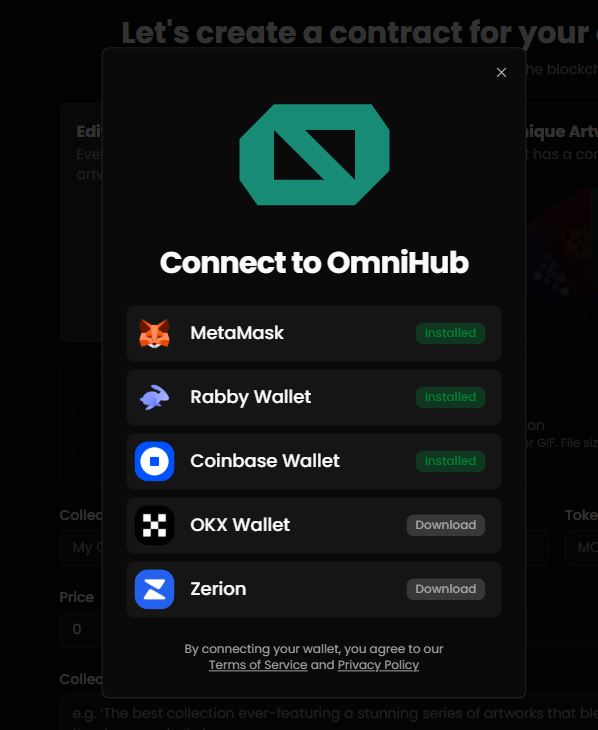
Task: Open the Privacy Policy link
Action: tap(378, 665)
